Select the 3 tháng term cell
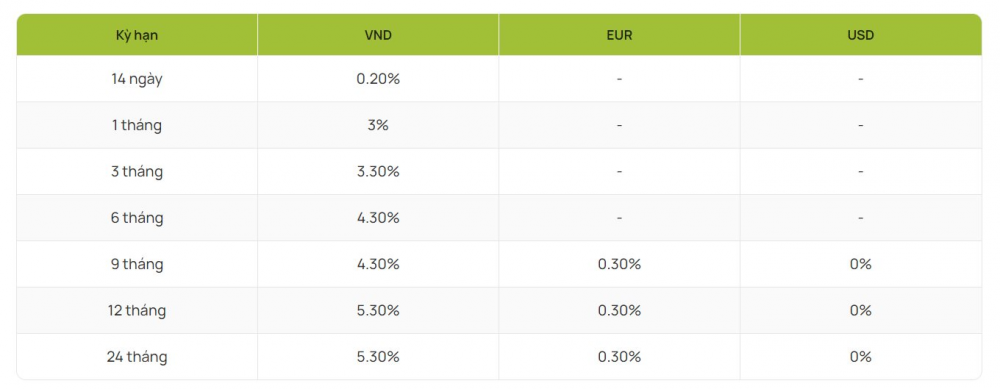The image size is (1000, 389). point(137,172)
